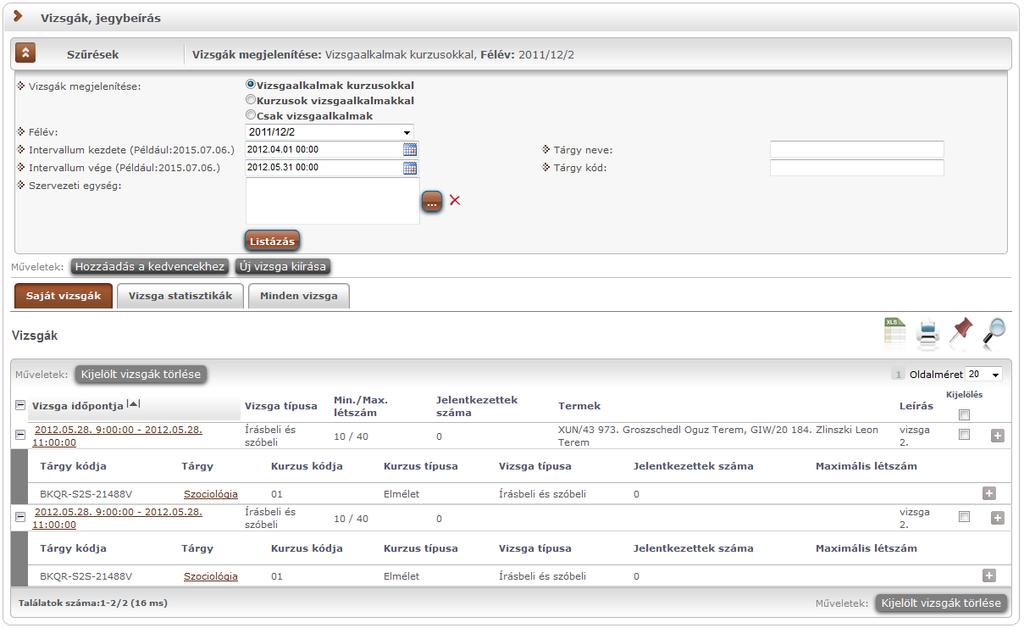
Task: Check the first exam row checkbox
Action: (x=964, y=434)
